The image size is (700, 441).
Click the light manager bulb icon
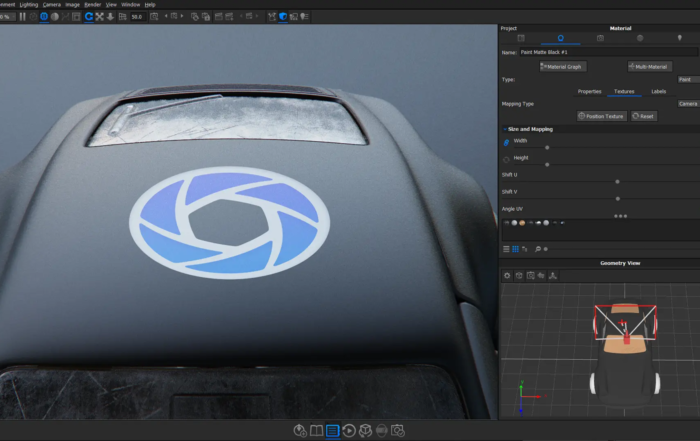click(x=304, y=17)
